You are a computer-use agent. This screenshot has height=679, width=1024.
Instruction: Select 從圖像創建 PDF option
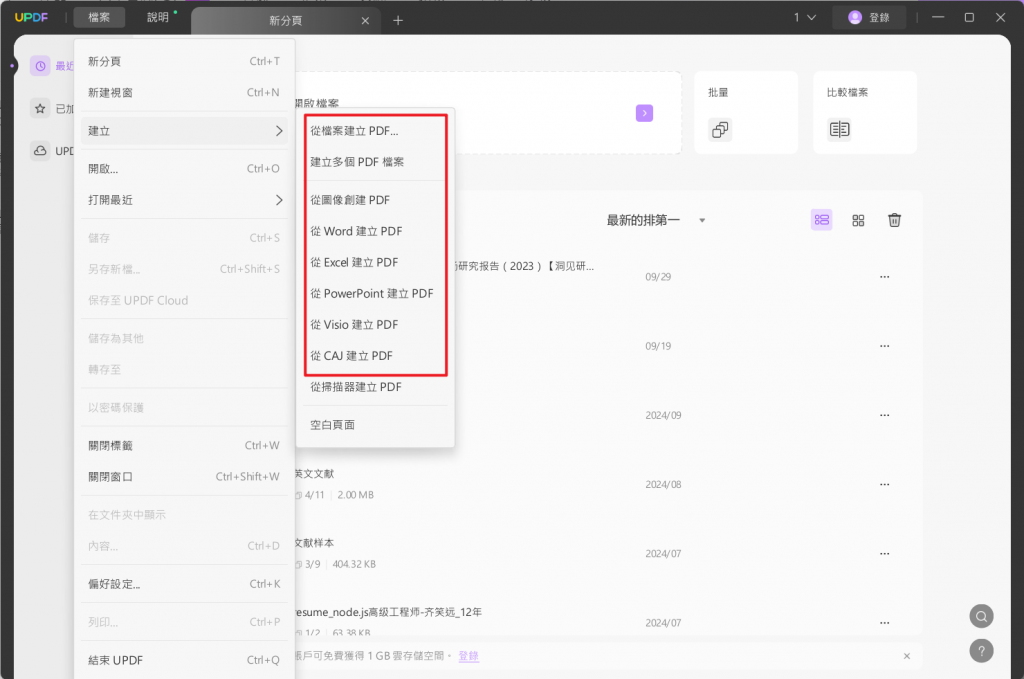[x=376, y=200]
